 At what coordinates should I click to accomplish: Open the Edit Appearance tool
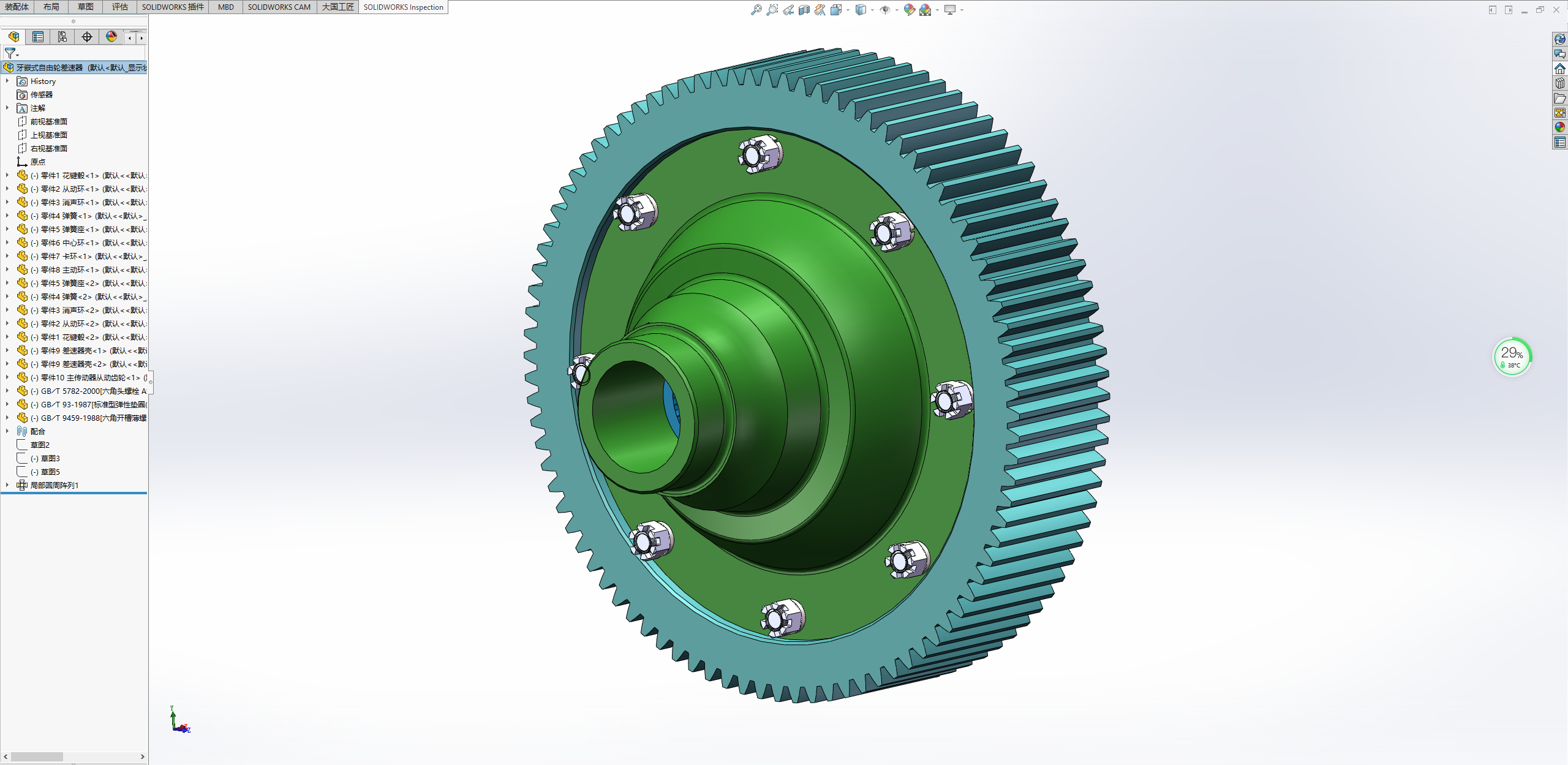coord(909,10)
